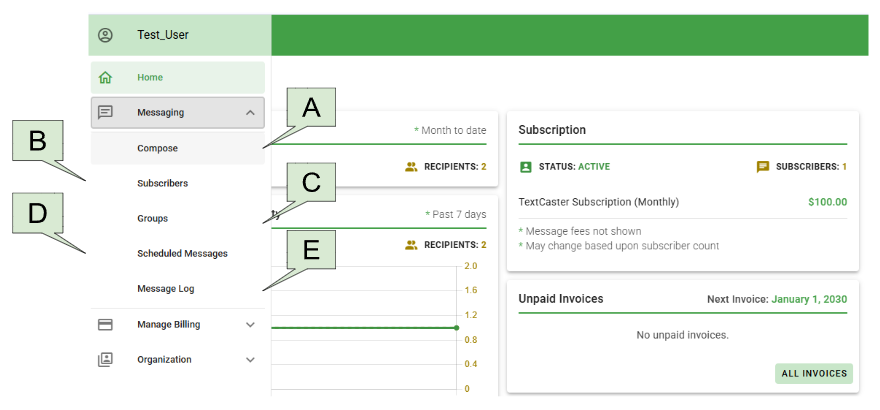
Task: Click the recipients people icon under Month to date
Action: pos(411,167)
